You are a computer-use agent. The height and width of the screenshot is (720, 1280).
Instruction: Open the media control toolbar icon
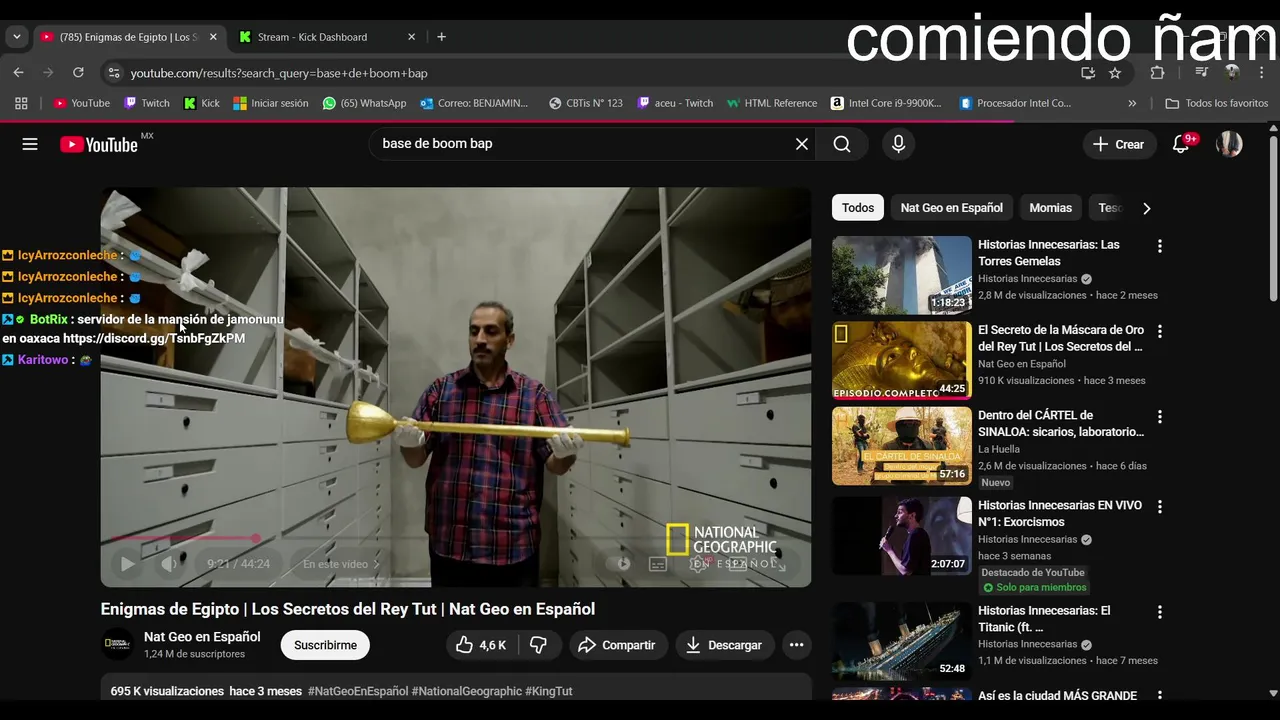[1201, 73]
